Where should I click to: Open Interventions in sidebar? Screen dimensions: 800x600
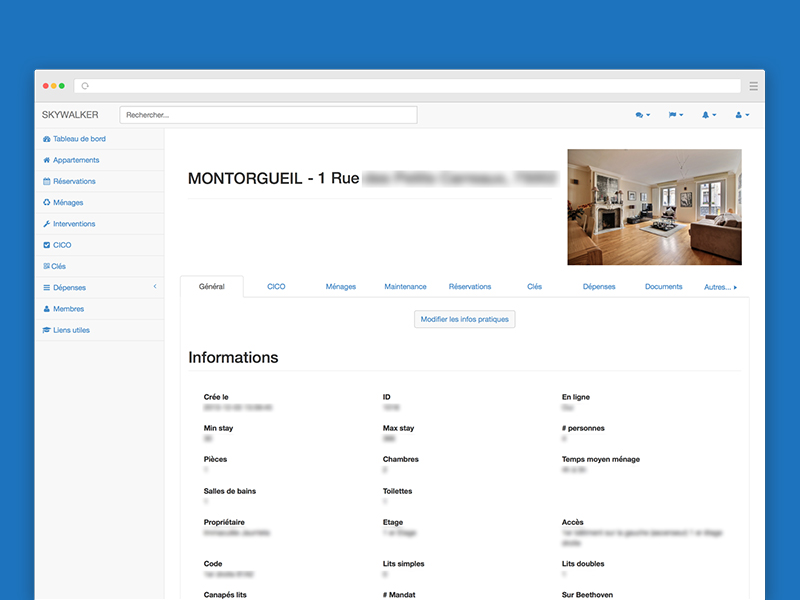(x=99, y=224)
